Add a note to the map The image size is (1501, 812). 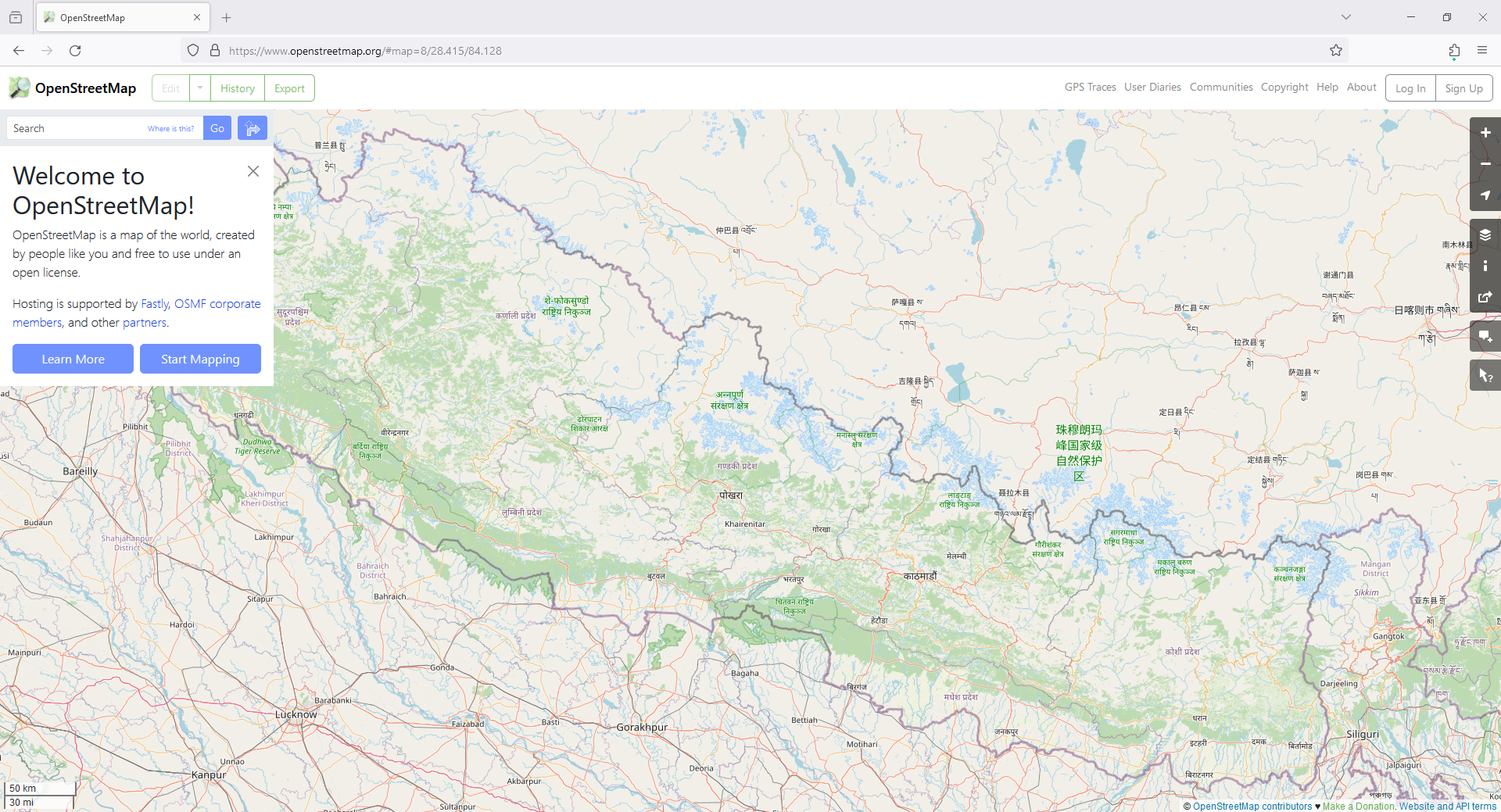click(x=1485, y=337)
